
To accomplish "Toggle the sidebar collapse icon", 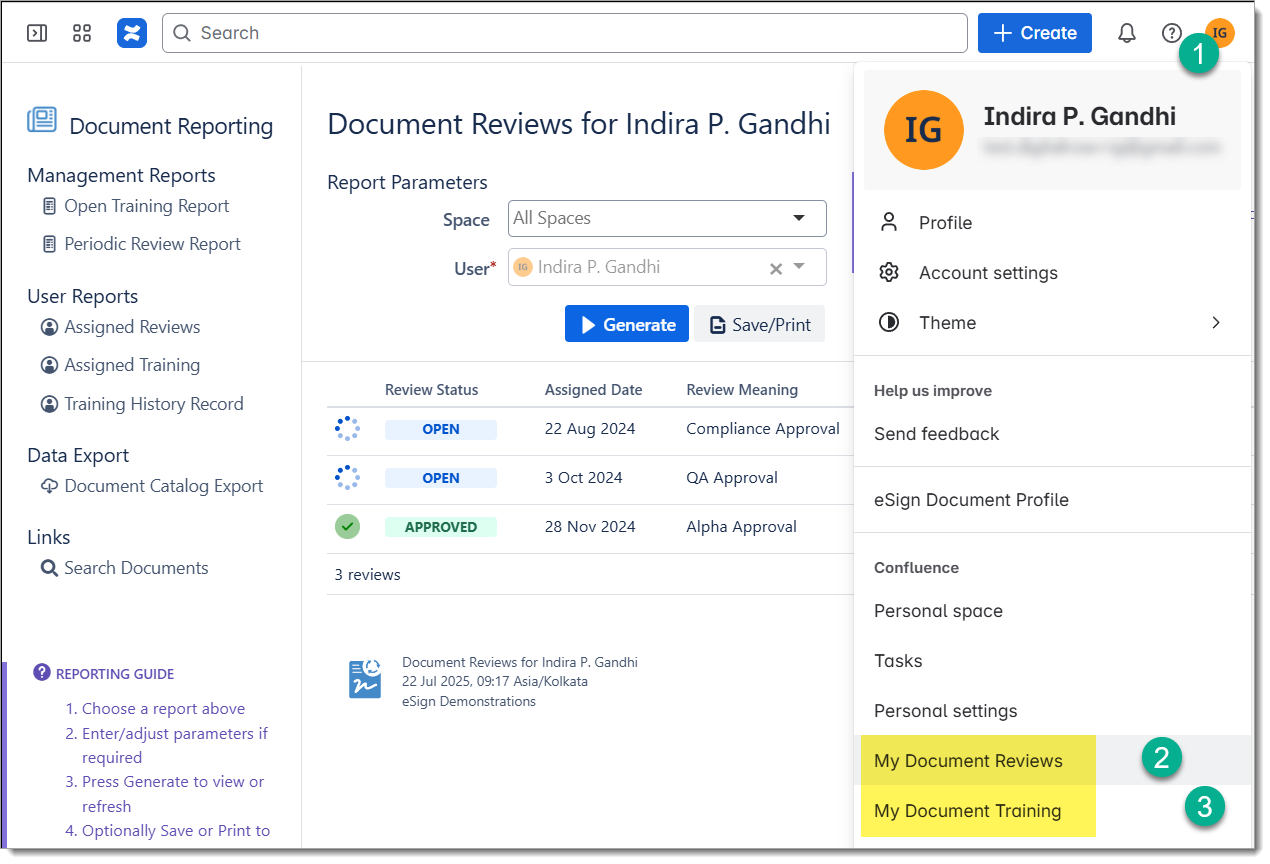I will point(37,33).
